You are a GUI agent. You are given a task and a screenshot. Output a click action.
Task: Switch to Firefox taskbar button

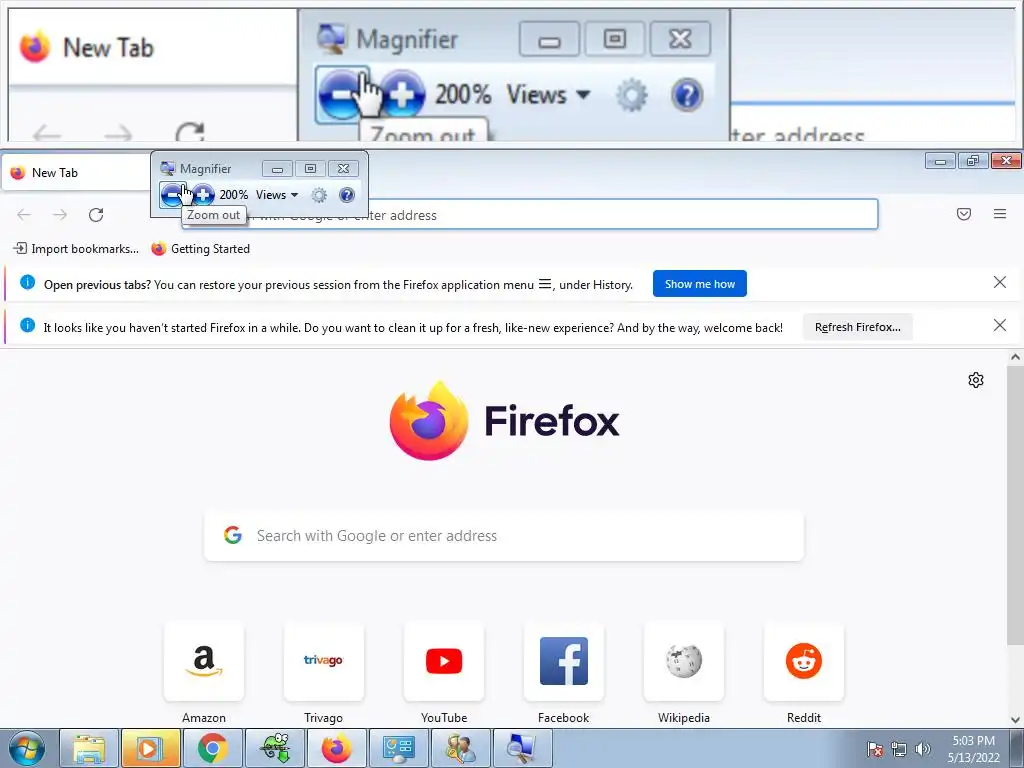click(336, 748)
